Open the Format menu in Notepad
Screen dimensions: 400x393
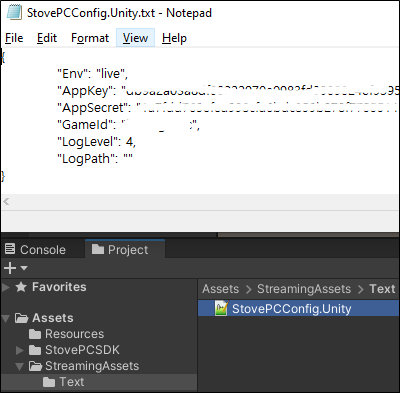(x=90, y=38)
